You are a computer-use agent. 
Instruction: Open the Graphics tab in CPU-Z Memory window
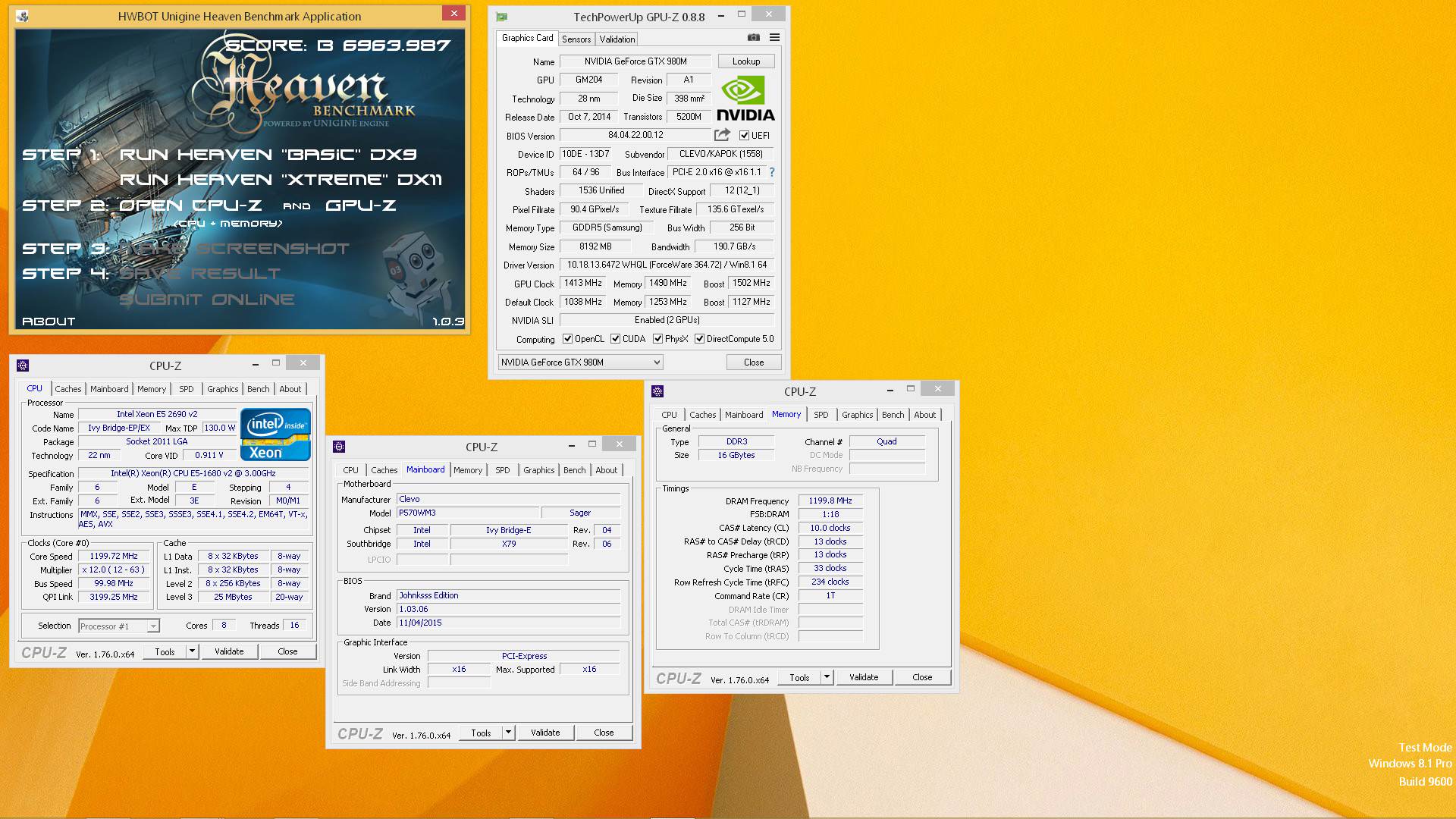[858, 415]
